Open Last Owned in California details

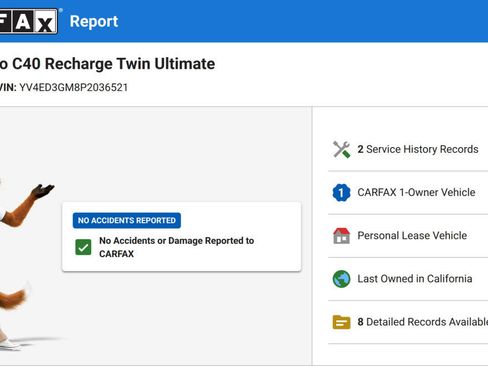pos(415,279)
